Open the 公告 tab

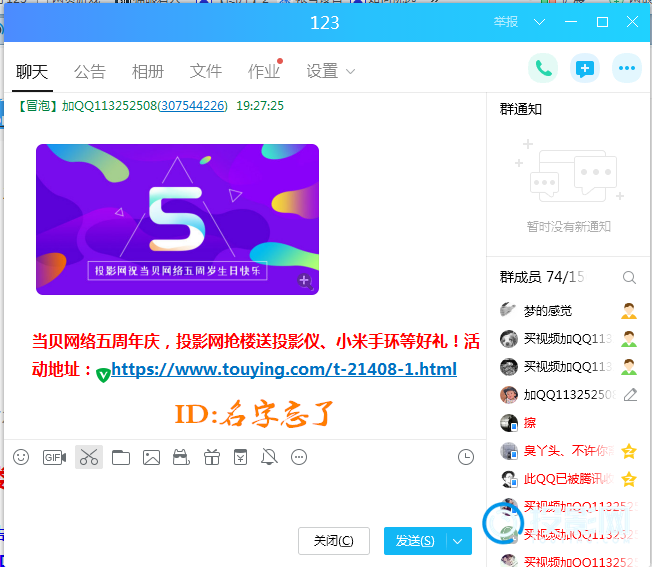[x=90, y=71]
